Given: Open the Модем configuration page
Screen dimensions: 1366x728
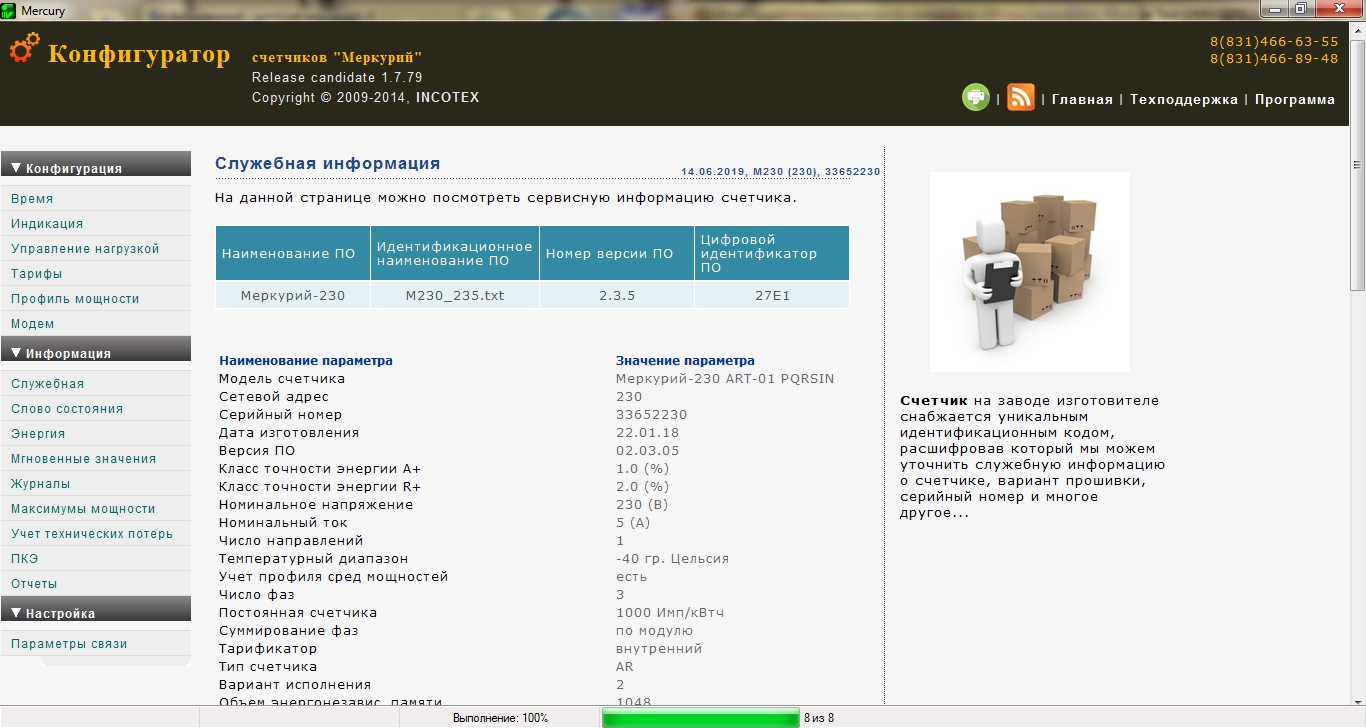Looking at the screenshot, I should coord(33,324).
